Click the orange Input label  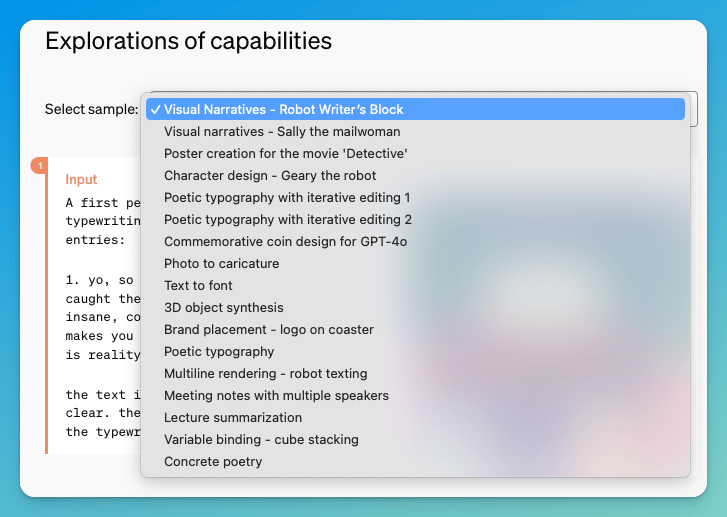coord(81,179)
